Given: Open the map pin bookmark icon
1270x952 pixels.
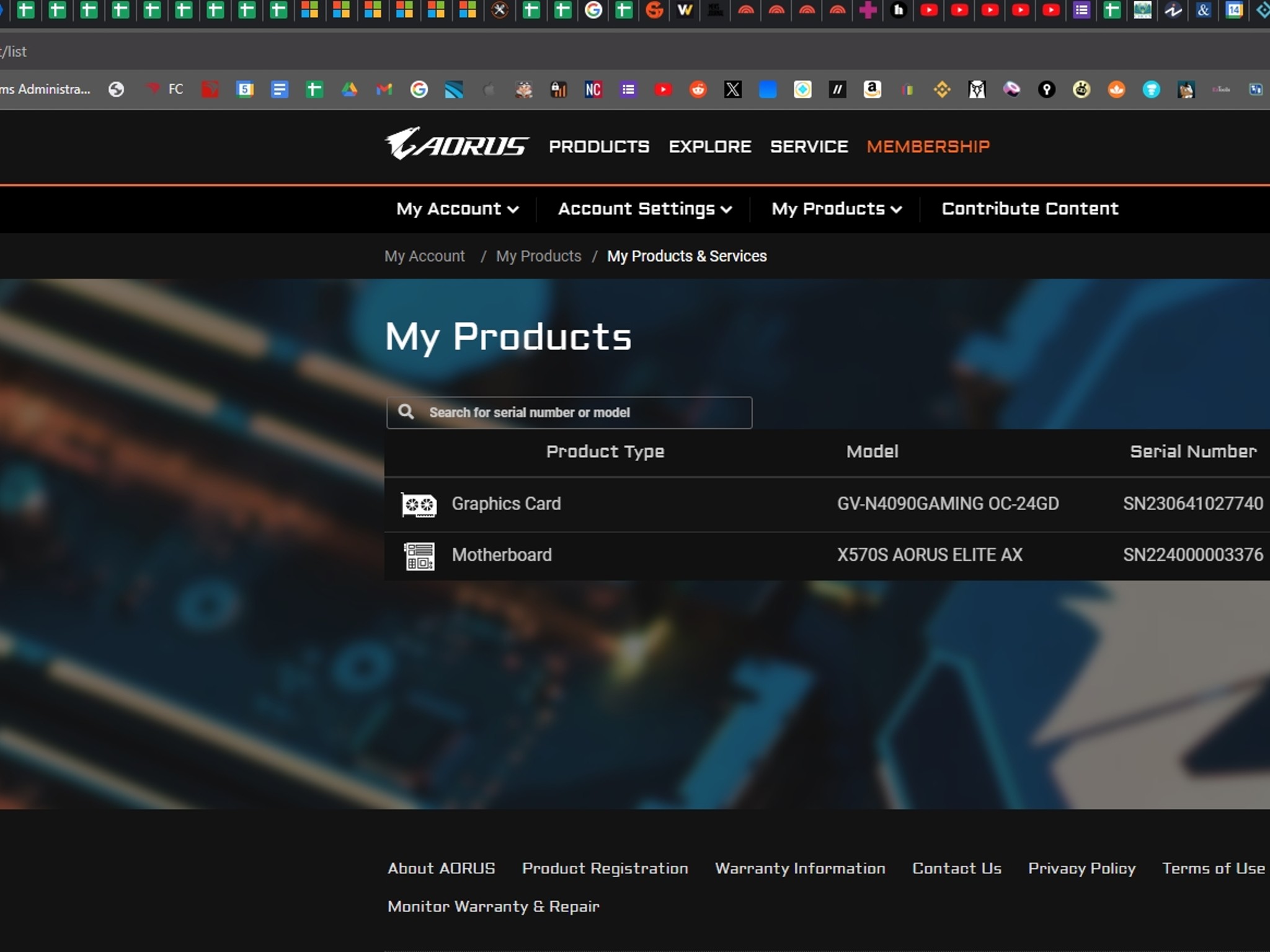Looking at the screenshot, I should coord(1047,90).
